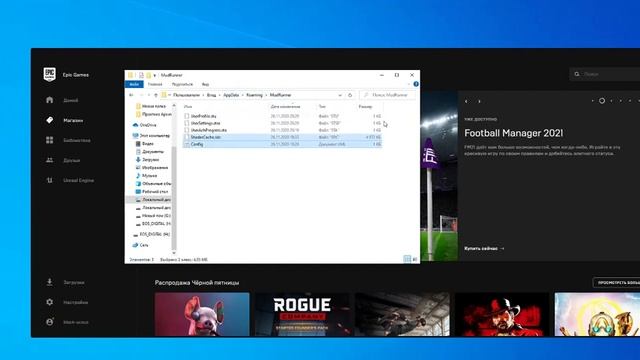Open Документы folder in navigation pane

[x=150, y=151]
